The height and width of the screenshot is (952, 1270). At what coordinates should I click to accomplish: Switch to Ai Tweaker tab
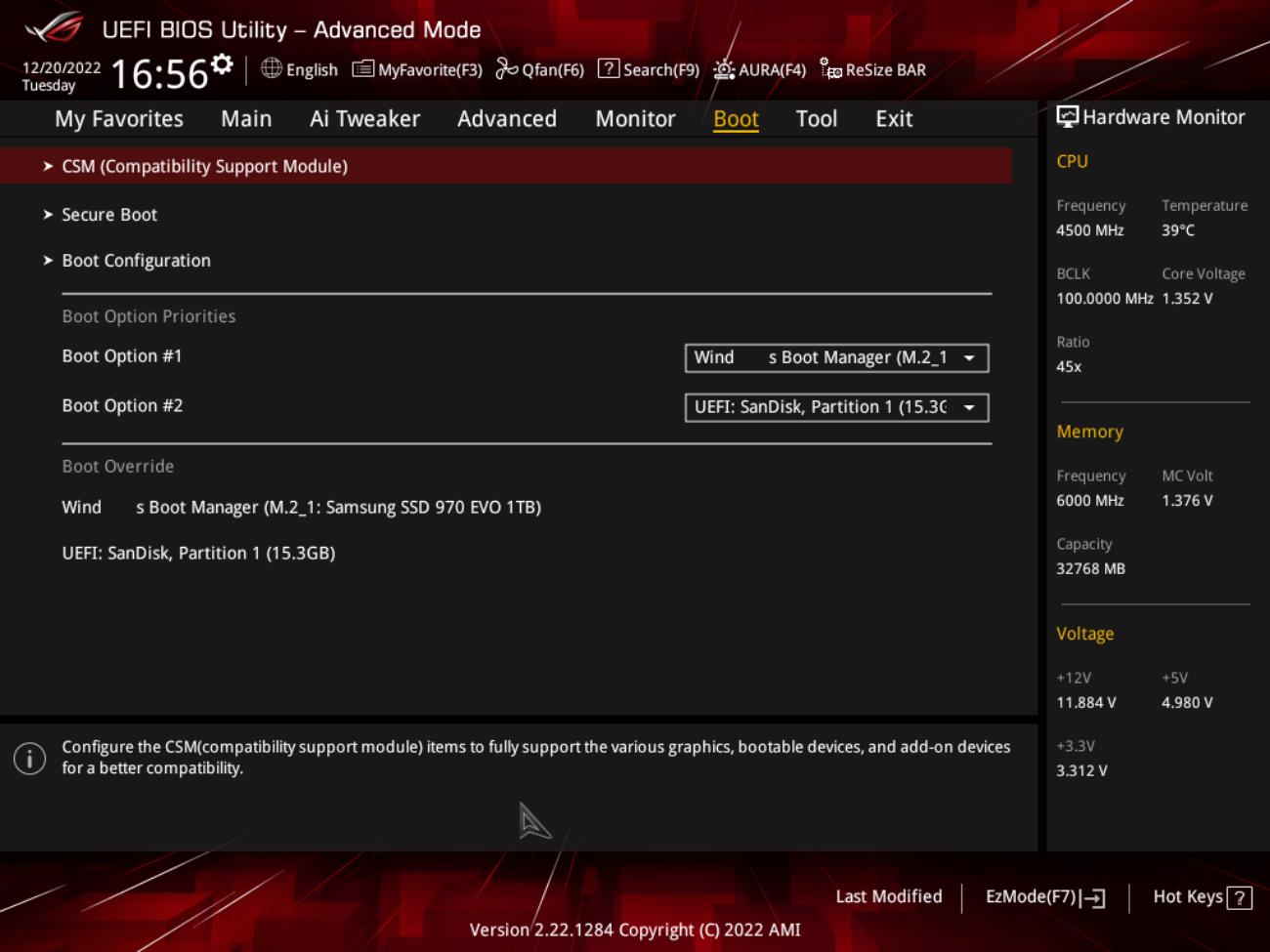click(364, 119)
